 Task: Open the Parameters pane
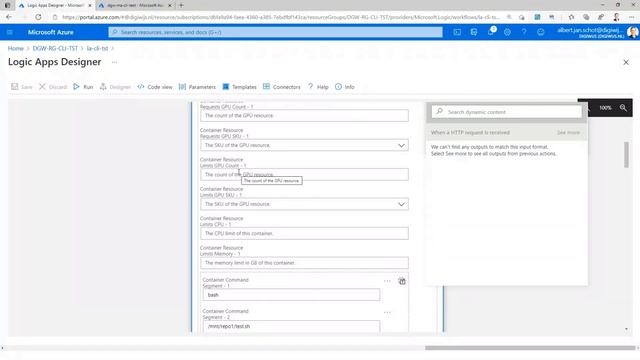[x=198, y=87]
